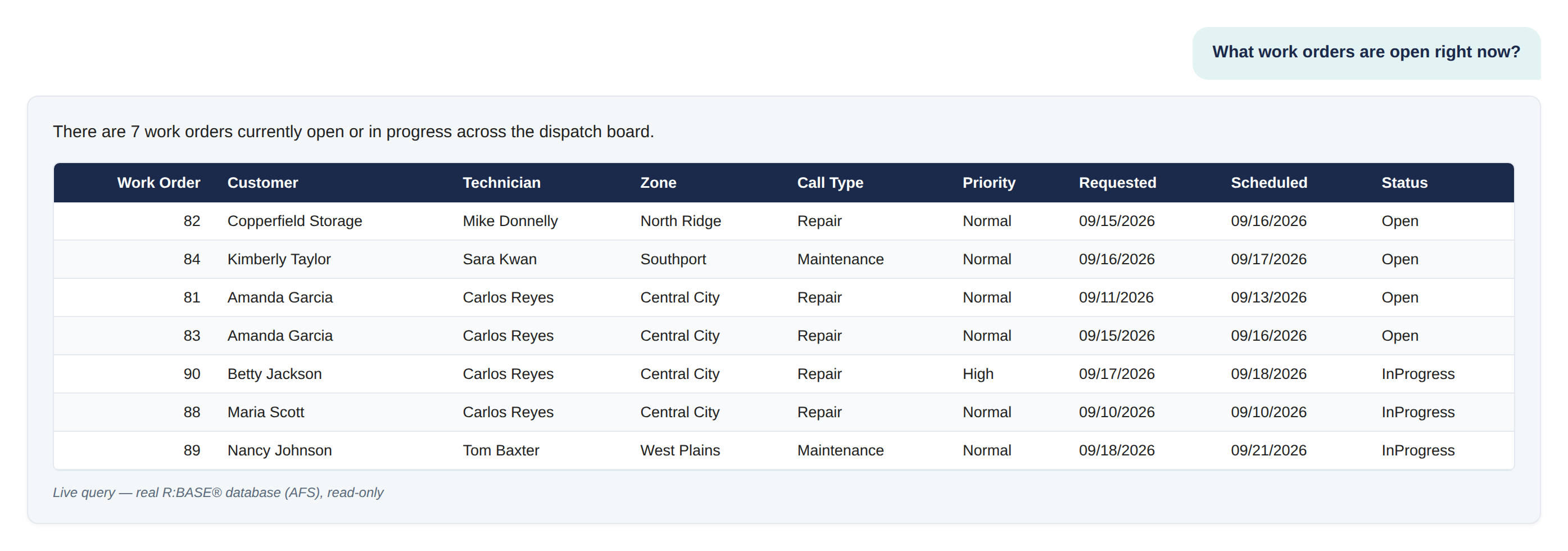1568x551 pixels.
Task: Click the Zone column header
Action: click(658, 183)
